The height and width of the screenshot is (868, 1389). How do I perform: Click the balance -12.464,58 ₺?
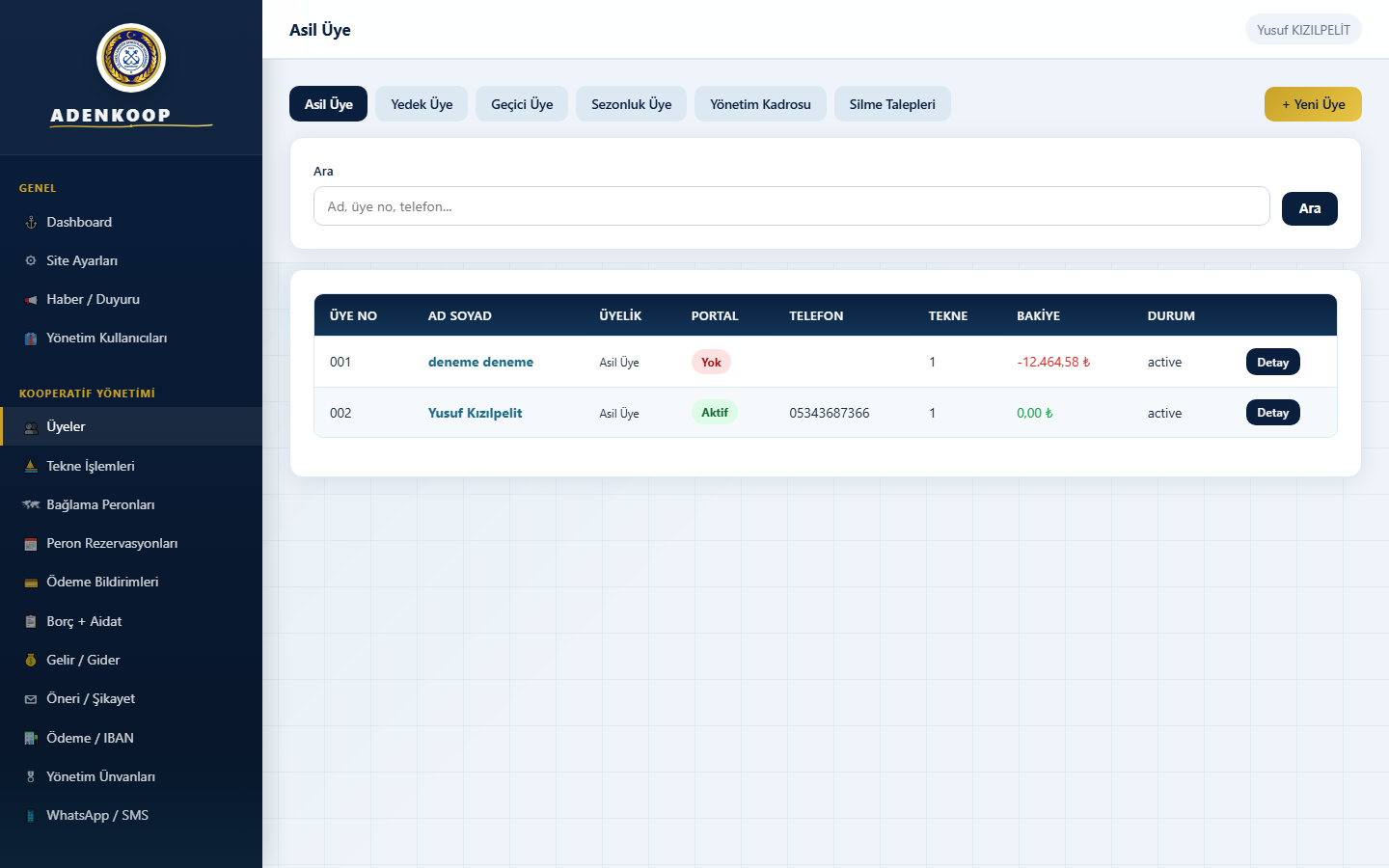click(x=1053, y=362)
